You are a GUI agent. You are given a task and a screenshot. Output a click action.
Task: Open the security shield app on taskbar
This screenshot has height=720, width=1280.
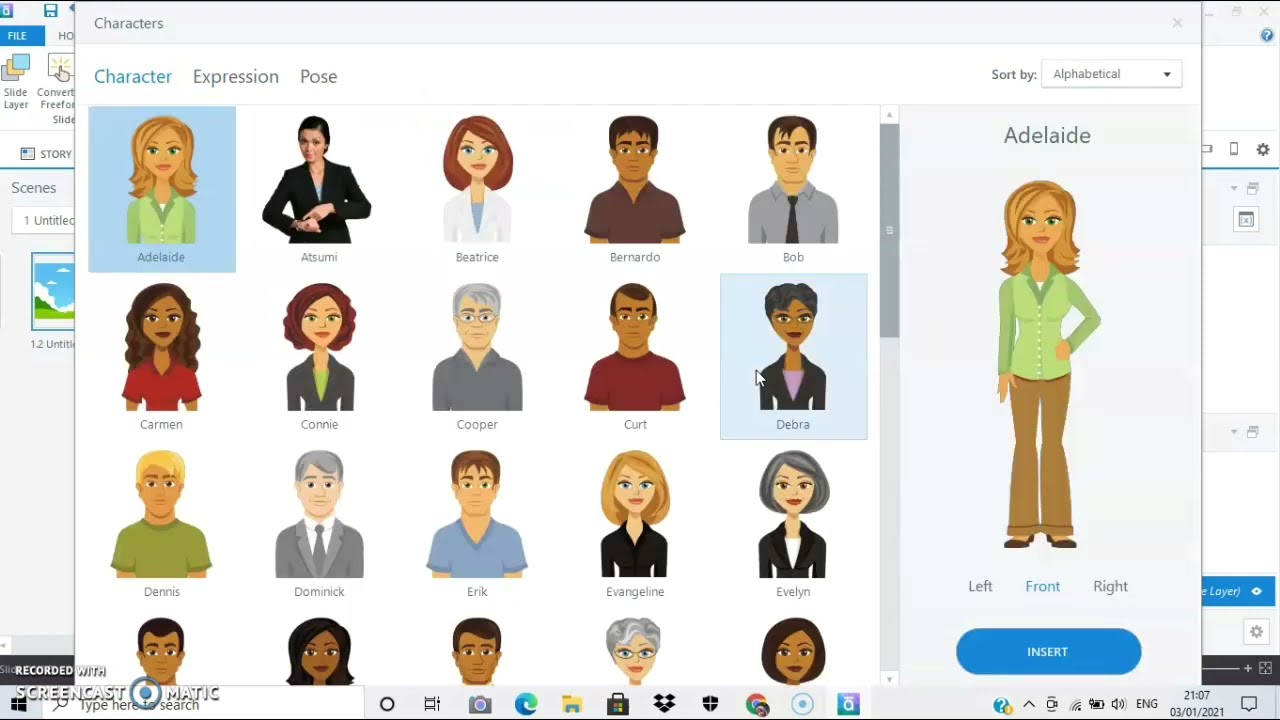point(710,705)
